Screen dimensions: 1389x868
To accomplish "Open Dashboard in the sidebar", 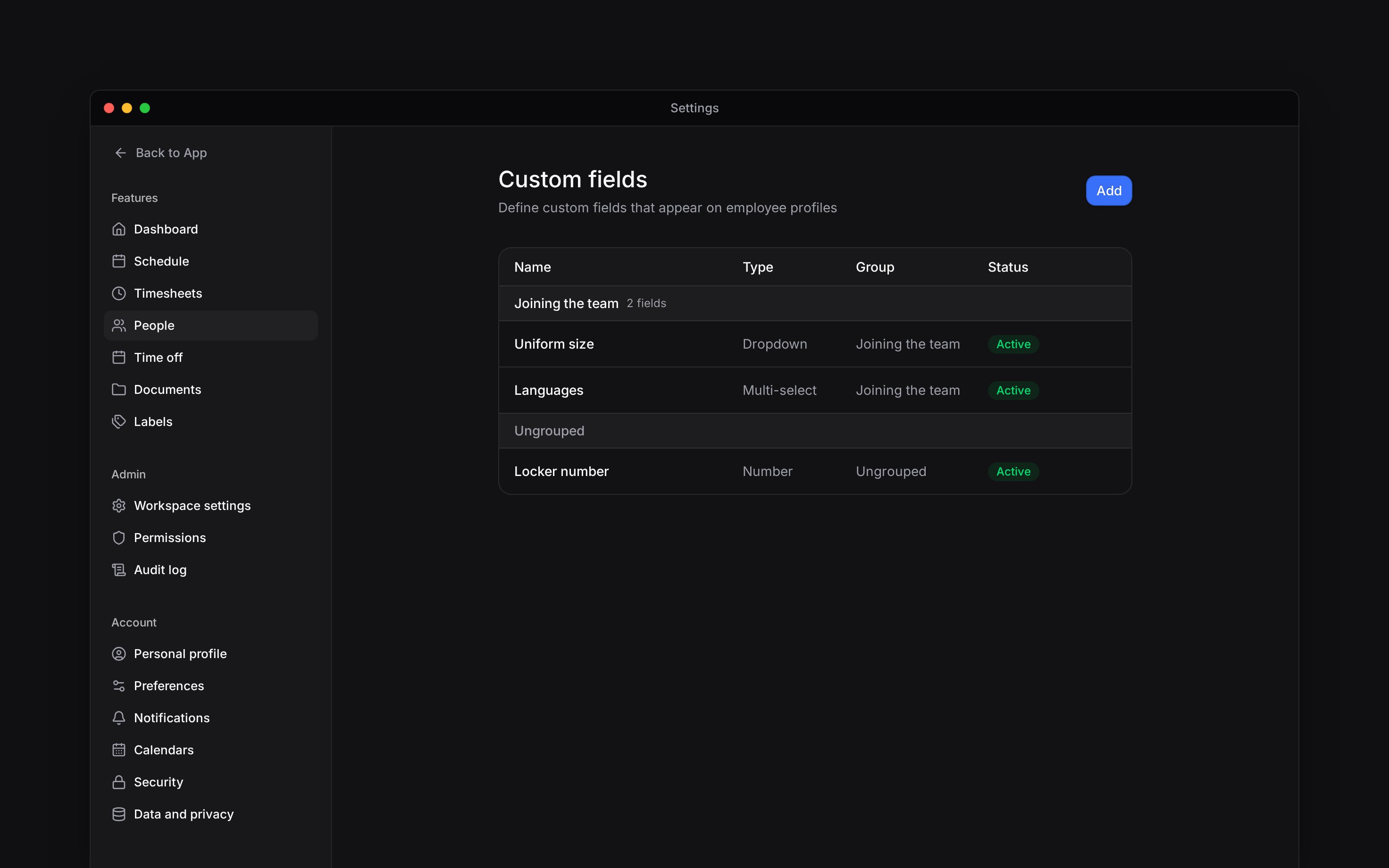I will click(210, 229).
